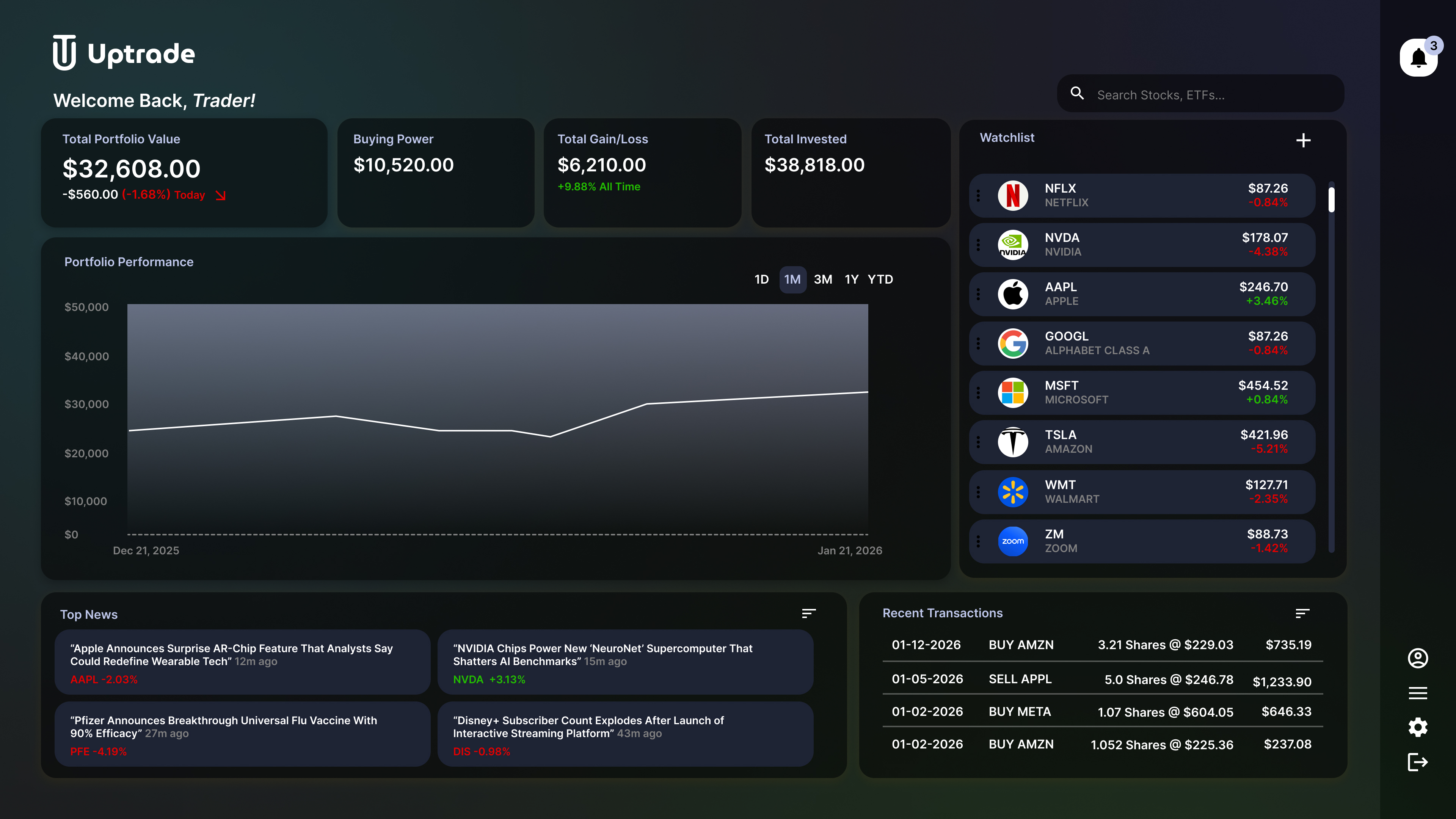Open the three-dot menu for NFLX

click(978, 196)
